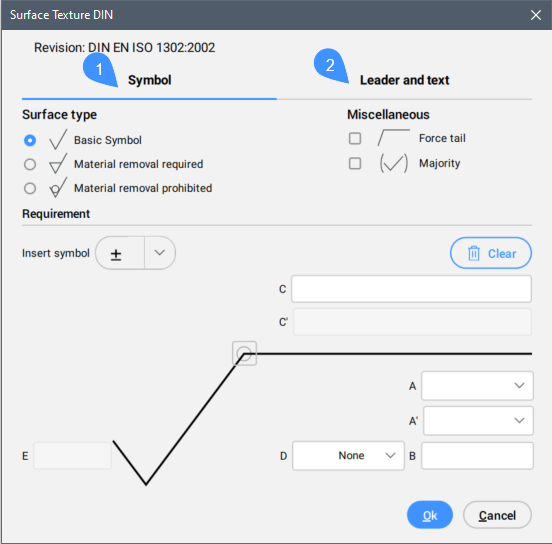Click the Material removal required symbol icon
Screen dimensions: 552x544
(x=58, y=164)
